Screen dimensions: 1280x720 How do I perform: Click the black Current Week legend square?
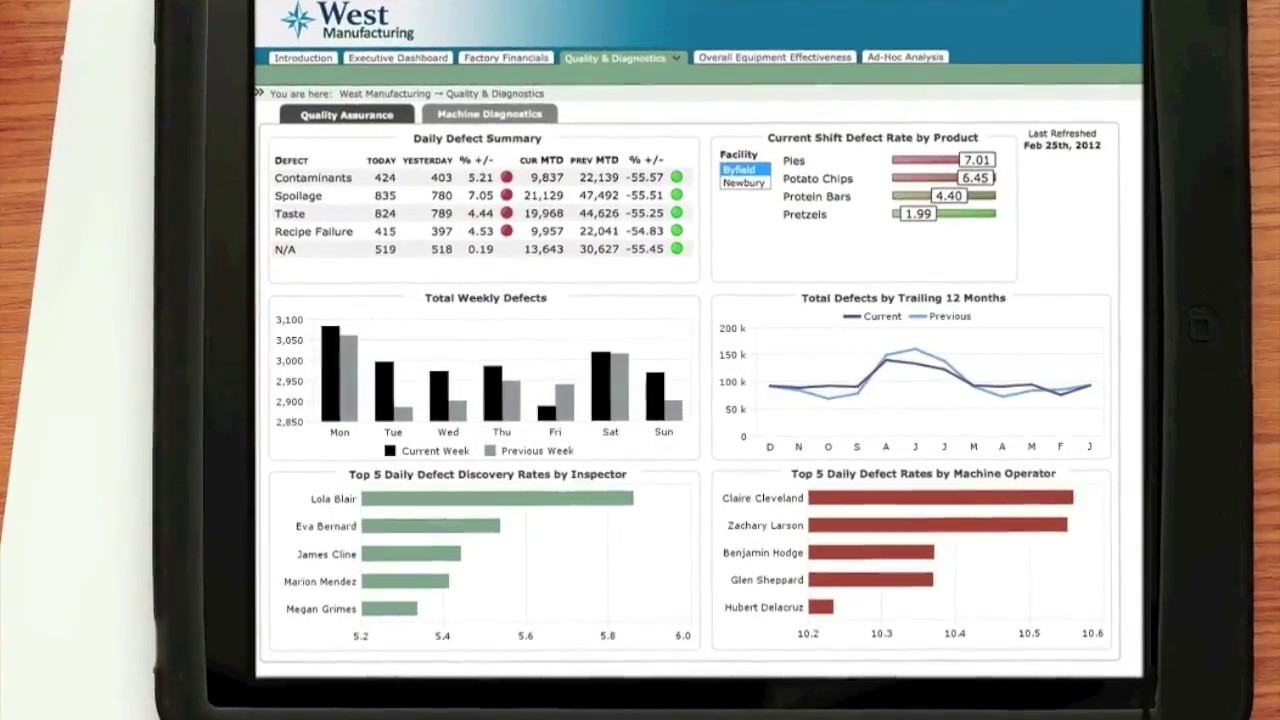click(390, 451)
